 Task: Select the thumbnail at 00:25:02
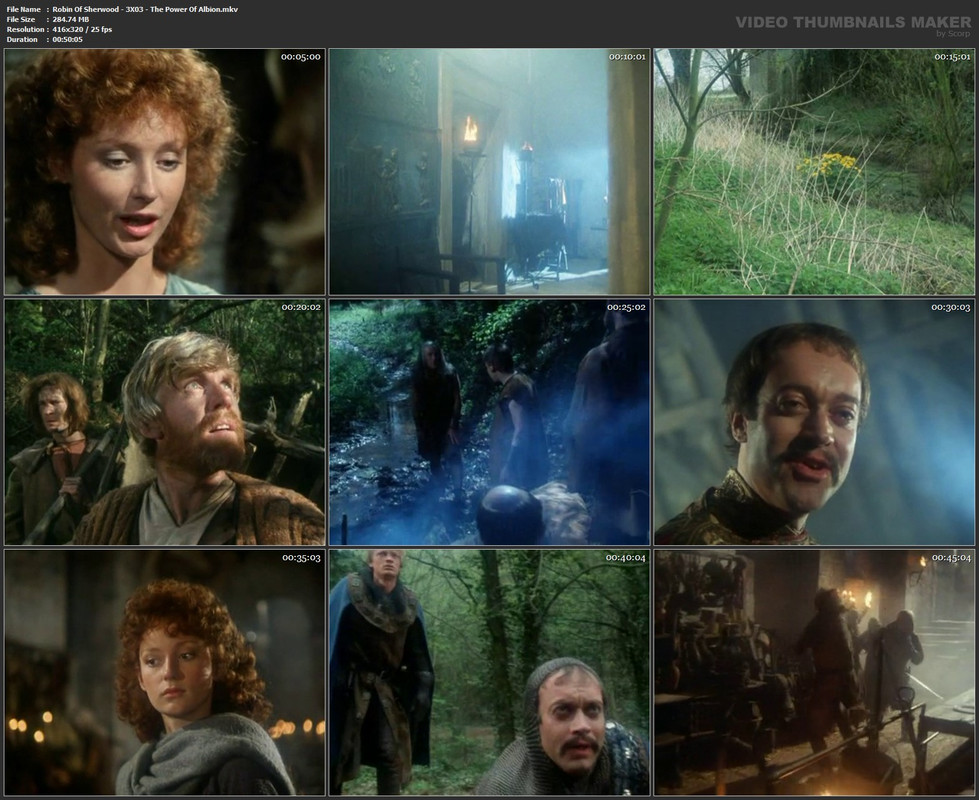click(x=490, y=422)
